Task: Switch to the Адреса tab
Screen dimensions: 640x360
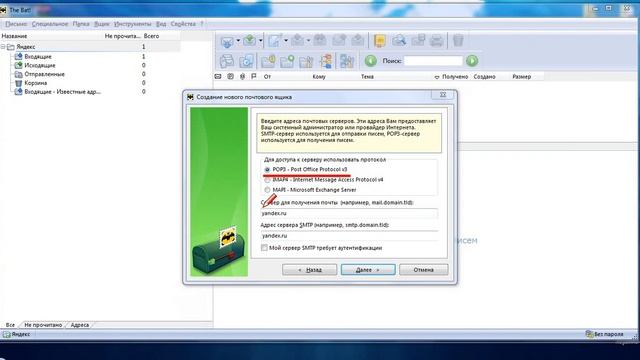Action: tap(80, 325)
